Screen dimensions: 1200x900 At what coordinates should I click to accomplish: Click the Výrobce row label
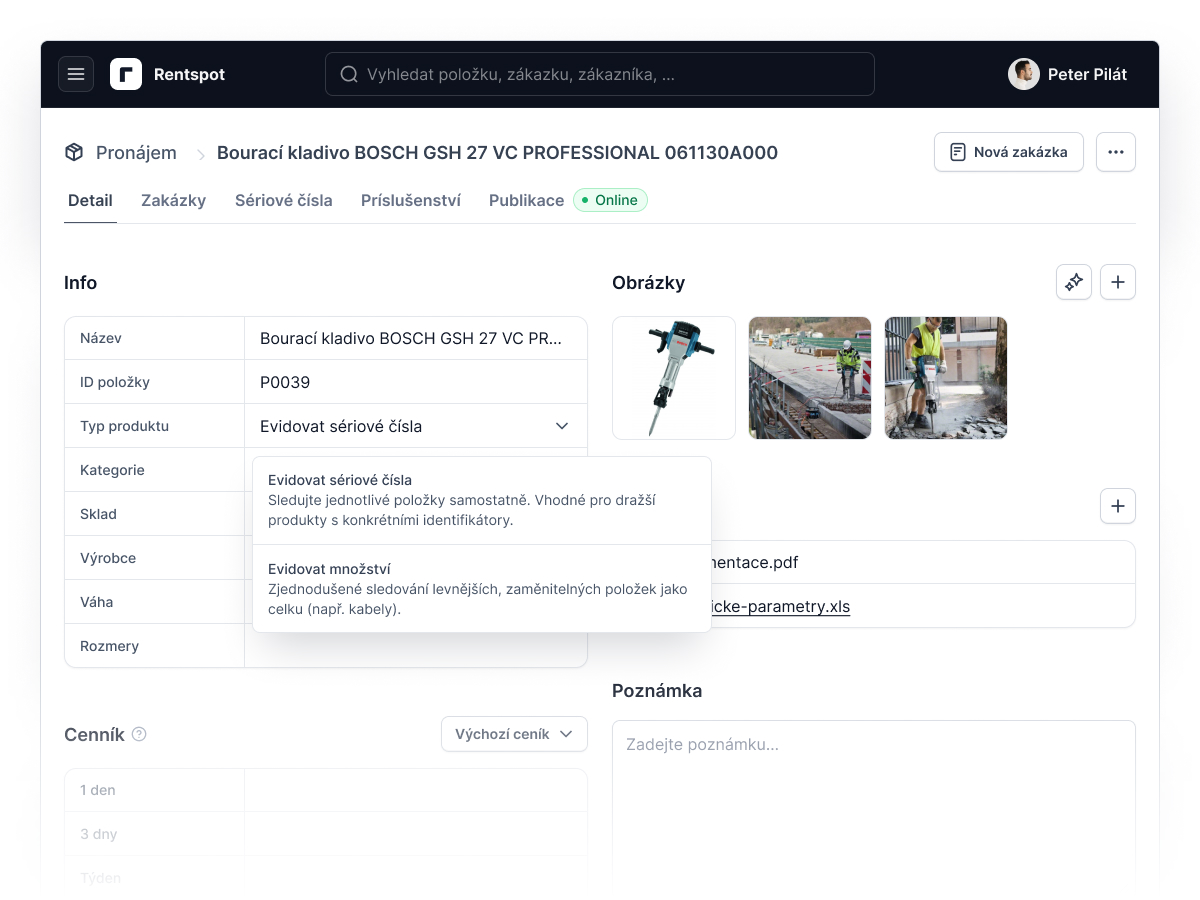click(x=108, y=558)
